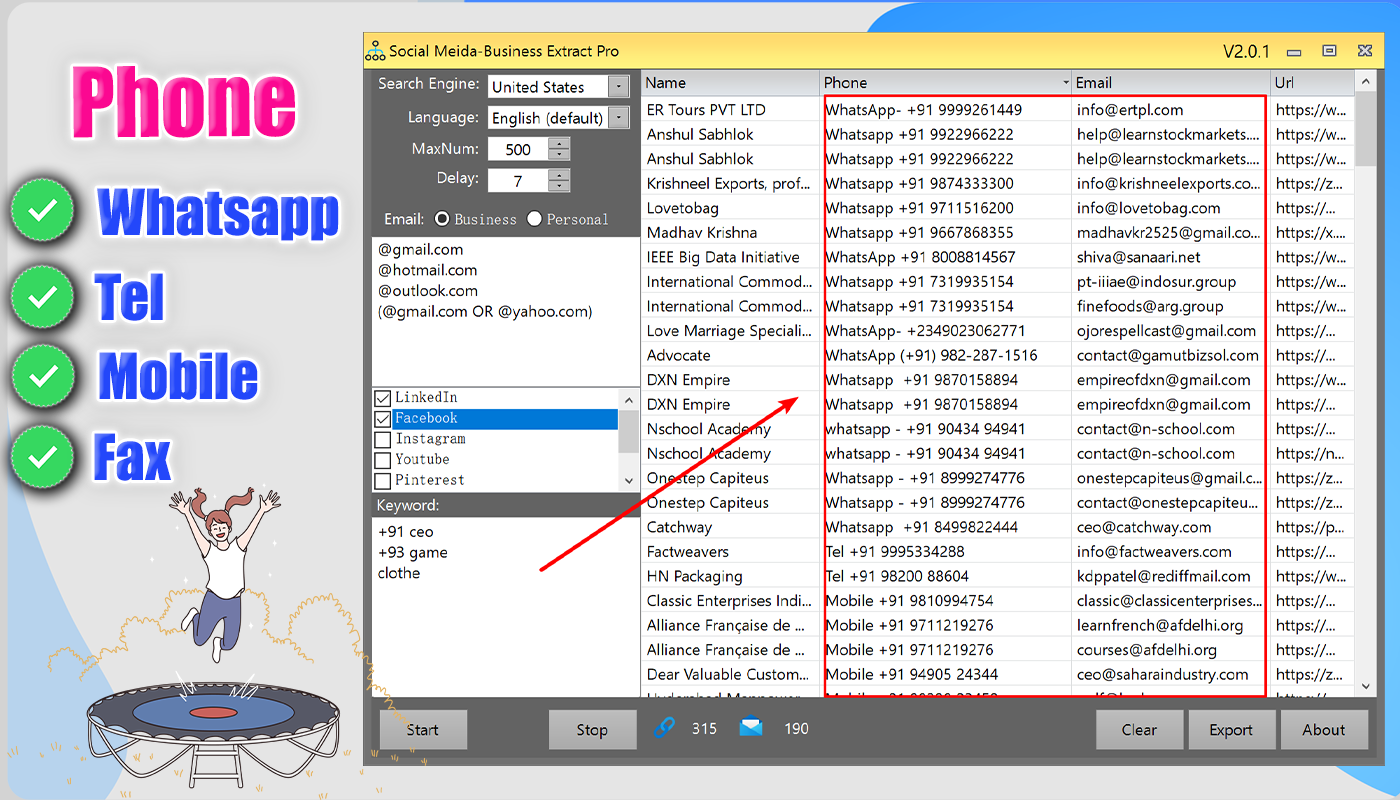Screen dimensions: 1400x800
Task: Open the Phone column header dropdown arrow
Action: 1064,83
